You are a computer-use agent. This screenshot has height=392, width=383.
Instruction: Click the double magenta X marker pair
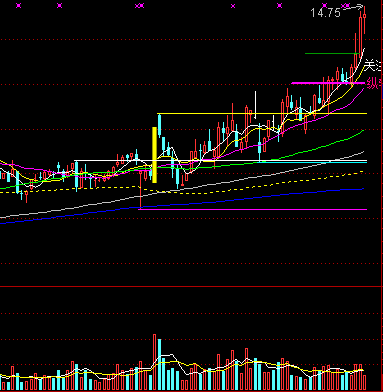(x=139, y=6)
